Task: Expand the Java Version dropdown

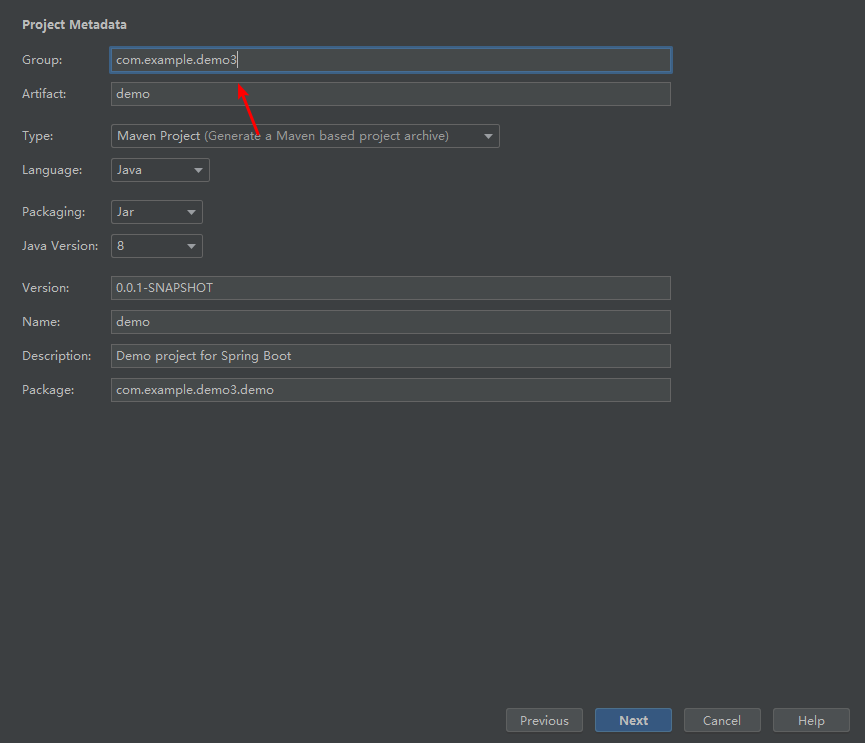Action: pyautogui.click(x=156, y=246)
